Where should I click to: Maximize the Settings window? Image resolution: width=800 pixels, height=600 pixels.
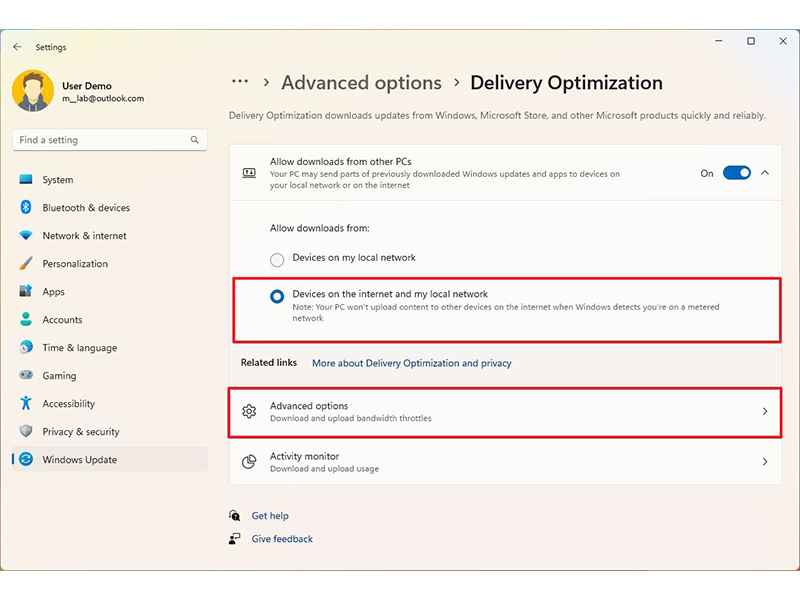tap(751, 41)
